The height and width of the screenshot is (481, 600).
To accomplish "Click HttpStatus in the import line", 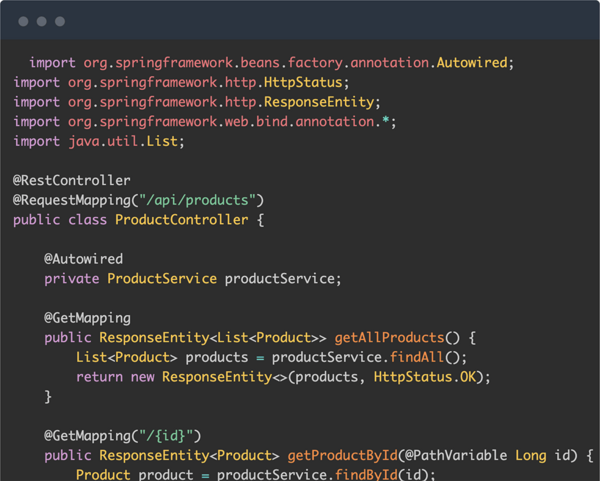I will click(x=303, y=82).
